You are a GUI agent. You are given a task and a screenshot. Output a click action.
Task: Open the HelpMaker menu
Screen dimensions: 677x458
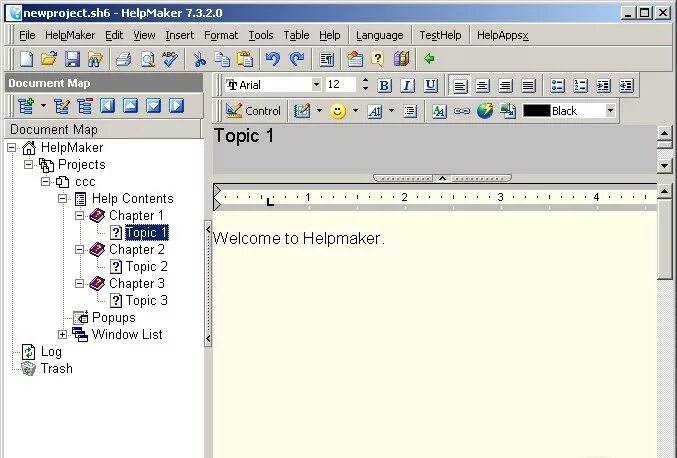click(x=70, y=35)
